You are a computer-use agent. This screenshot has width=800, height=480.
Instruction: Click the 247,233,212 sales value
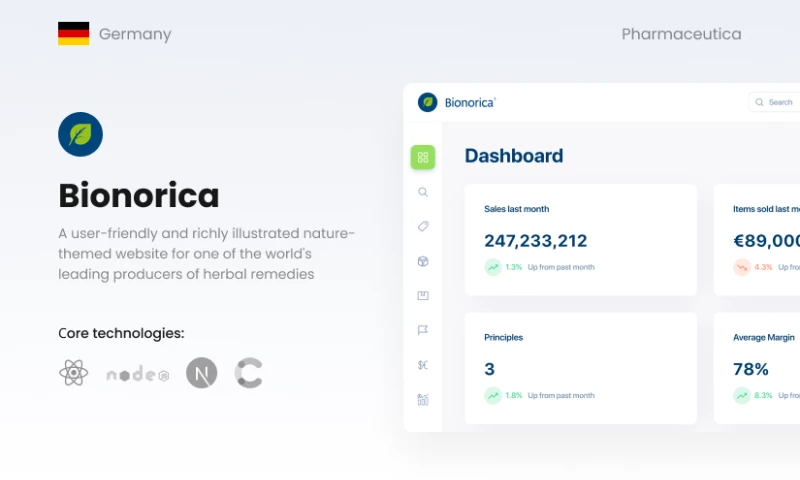tap(536, 240)
